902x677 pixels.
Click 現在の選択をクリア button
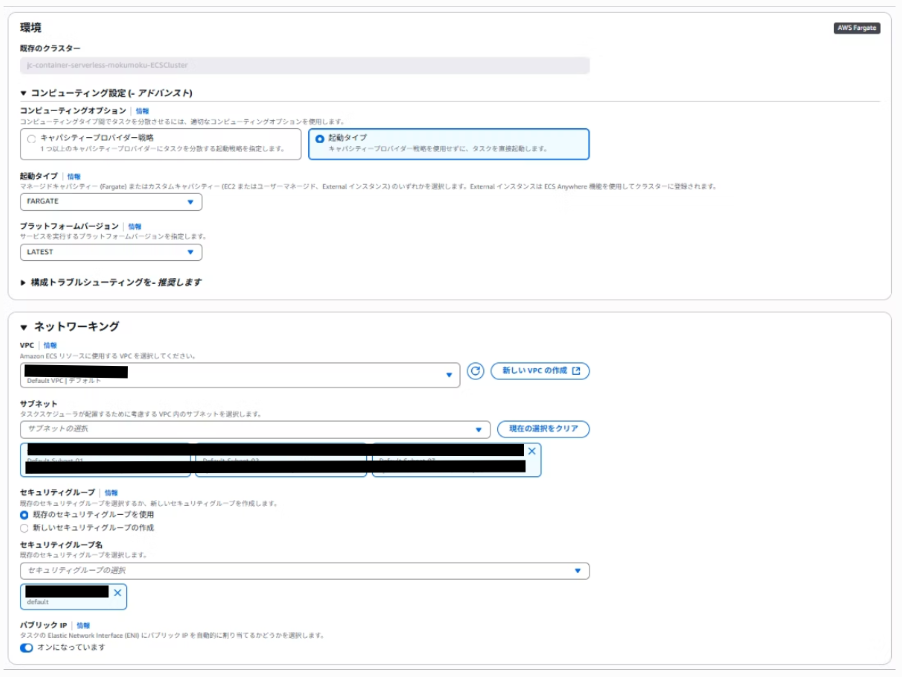543,429
